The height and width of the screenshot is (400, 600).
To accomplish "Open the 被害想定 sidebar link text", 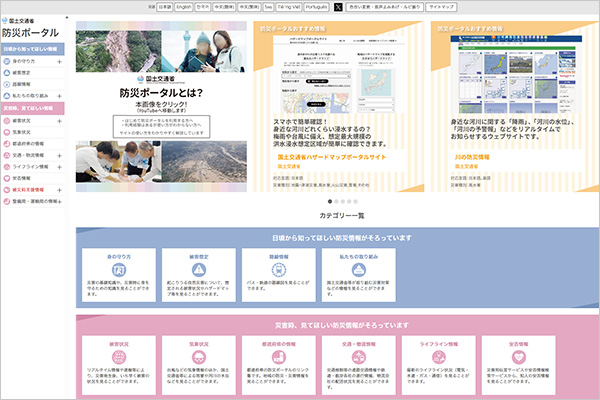I will [x=21, y=73].
